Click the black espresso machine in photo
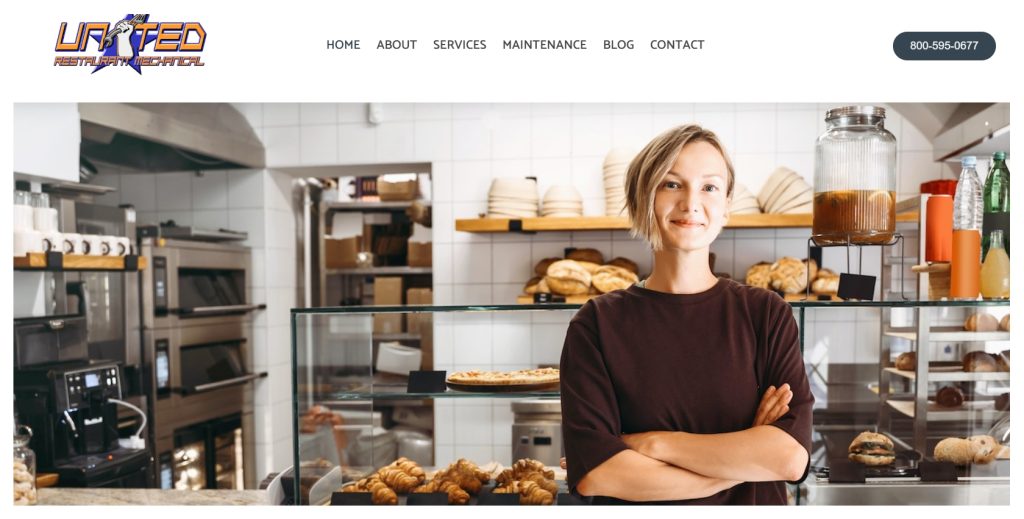 [x=78, y=418]
